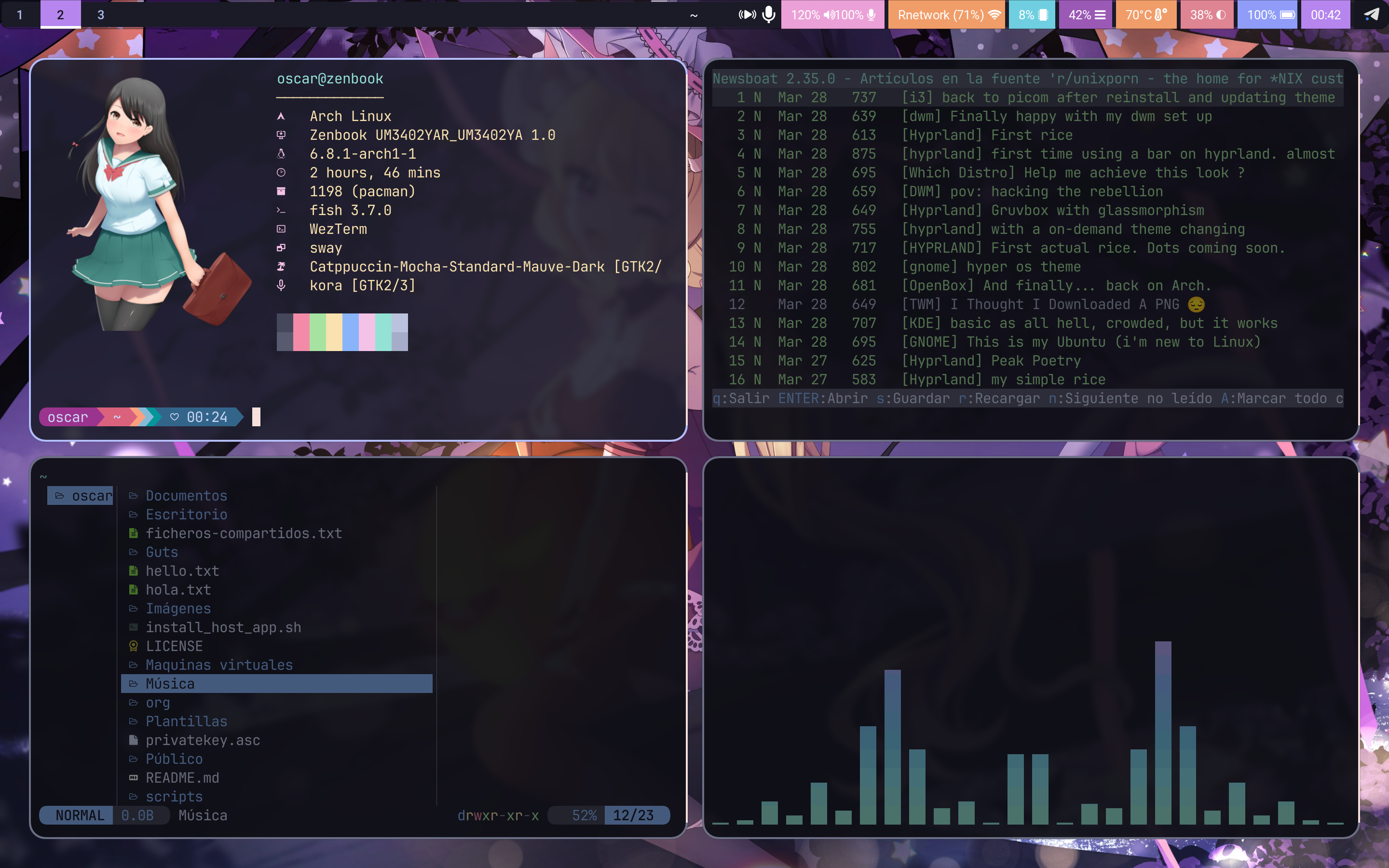Select article 15 [Hyprland] Peak Poetry
1389x868 pixels.
tap(1027, 361)
